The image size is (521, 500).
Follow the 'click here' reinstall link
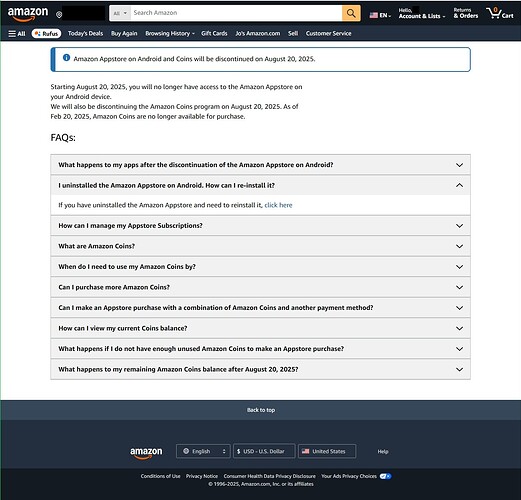pos(278,205)
